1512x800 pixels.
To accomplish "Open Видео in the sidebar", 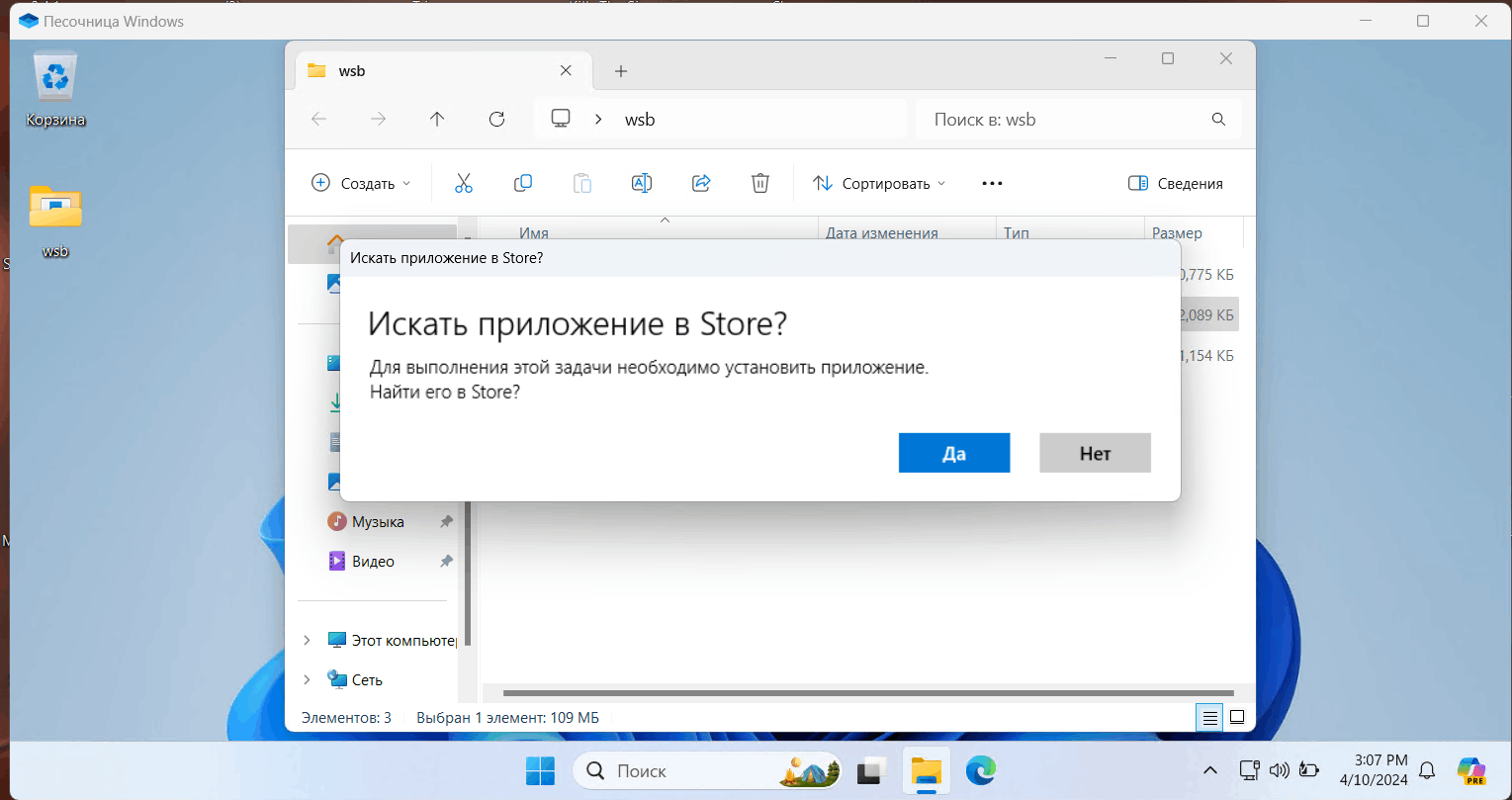I will 373,561.
